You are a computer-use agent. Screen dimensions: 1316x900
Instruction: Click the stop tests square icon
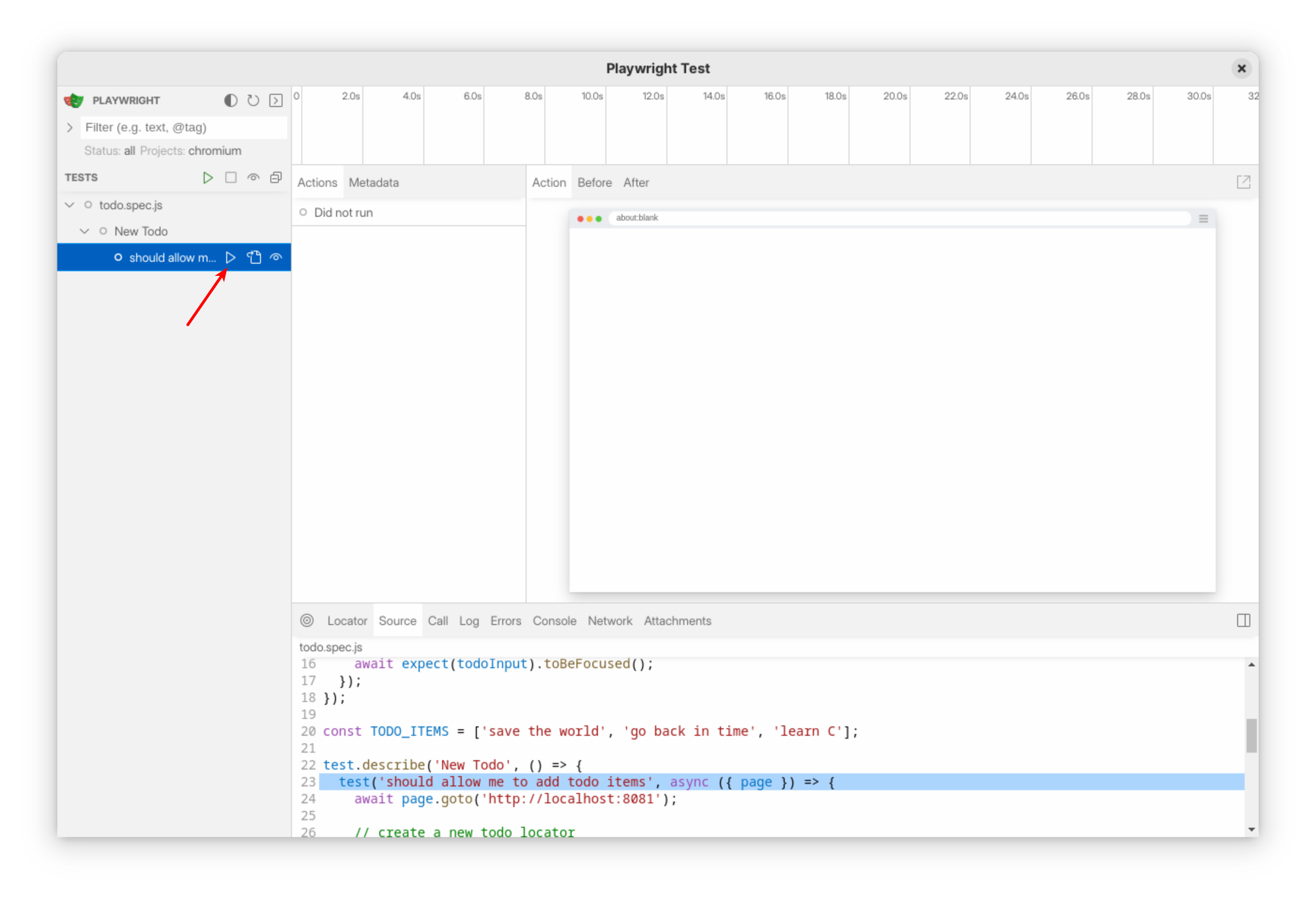[x=230, y=178]
